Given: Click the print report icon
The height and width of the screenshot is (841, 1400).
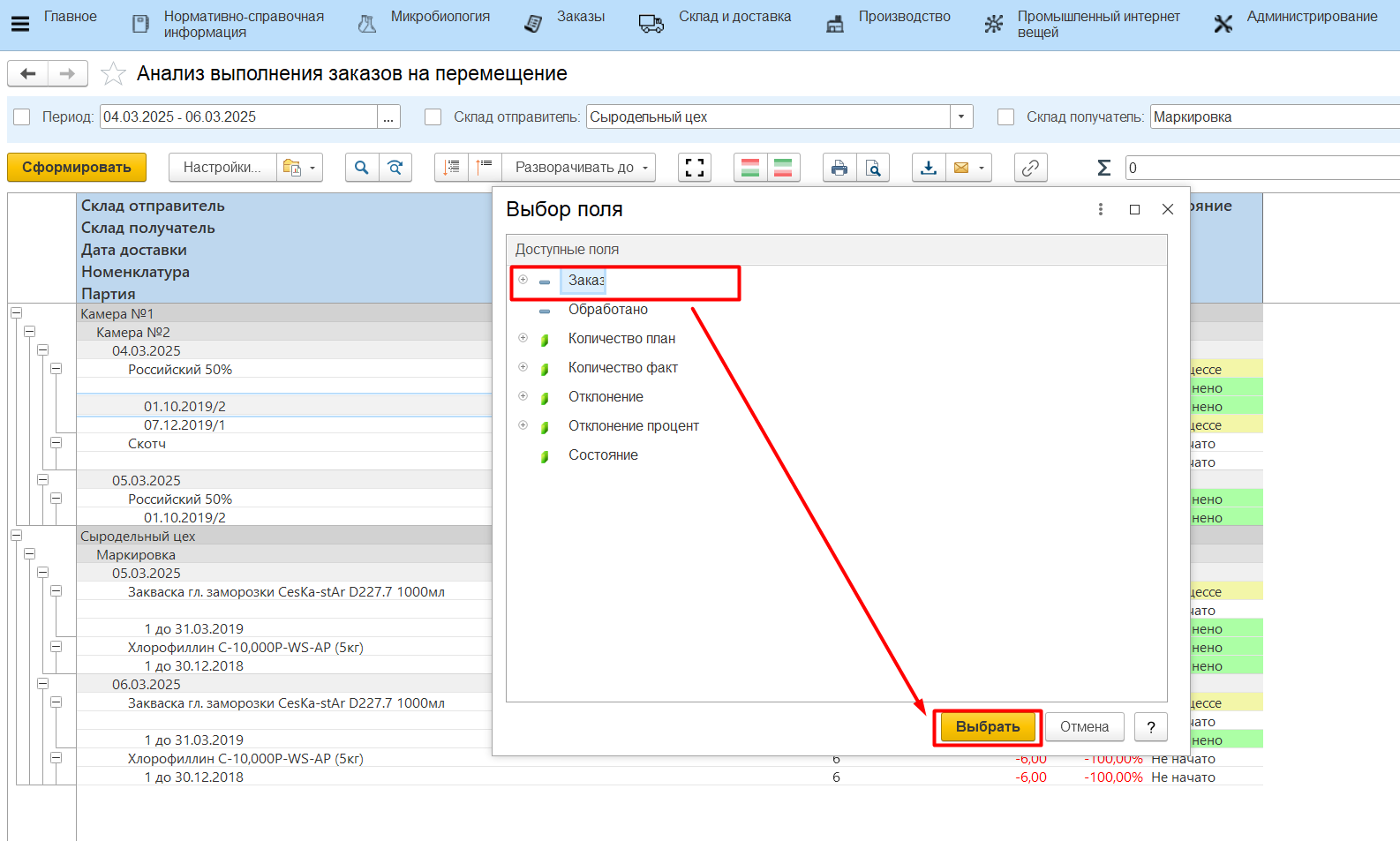Looking at the screenshot, I should [839, 168].
